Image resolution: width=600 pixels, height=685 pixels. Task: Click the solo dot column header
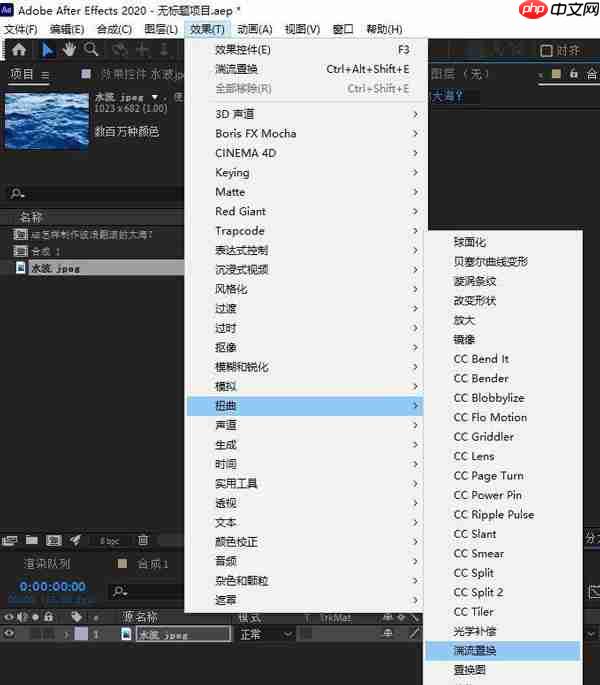tap(35, 617)
